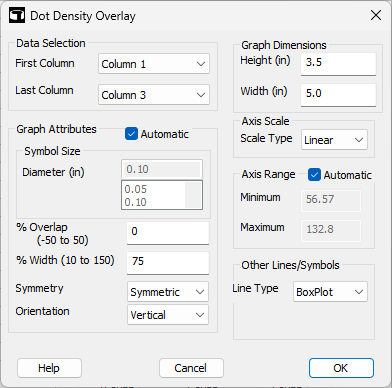Click the Dot Density Overlay title icon
The image size is (392, 388).
tap(17, 16)
